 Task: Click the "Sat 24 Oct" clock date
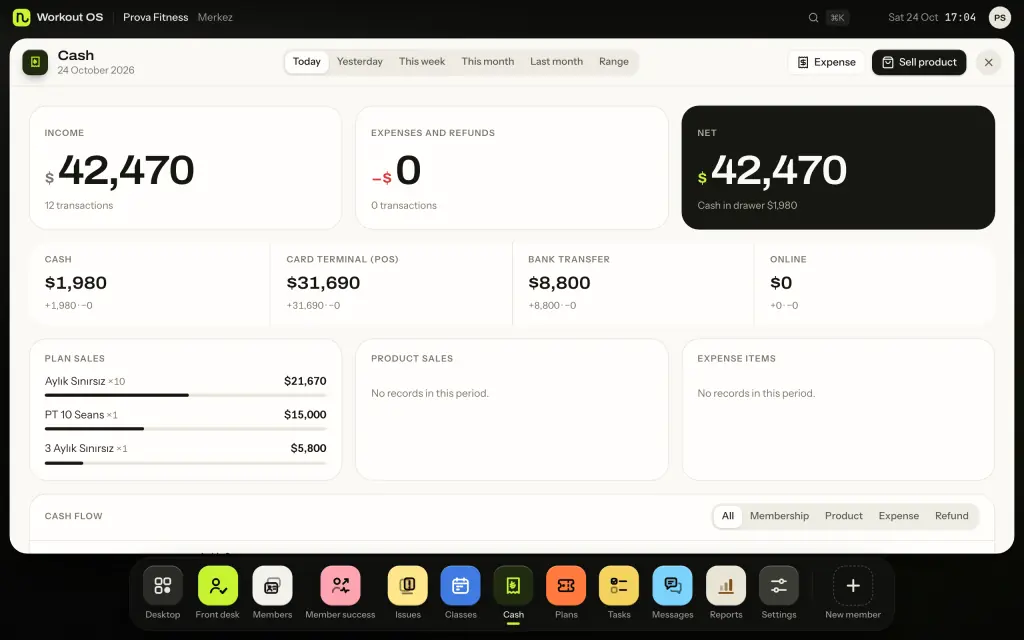(913, 18)
